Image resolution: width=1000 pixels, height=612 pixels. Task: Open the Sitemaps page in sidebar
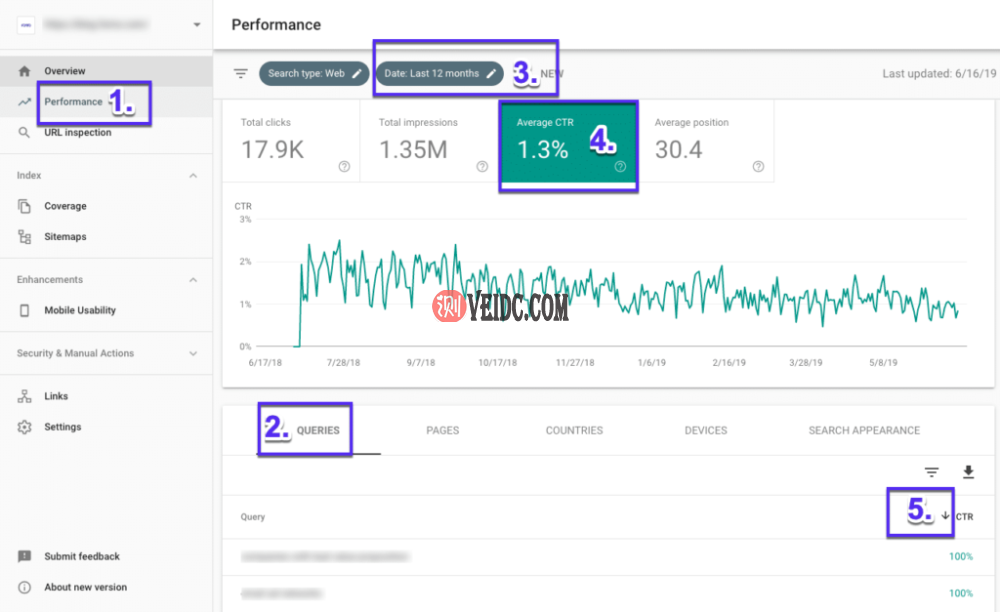(65, 237)
